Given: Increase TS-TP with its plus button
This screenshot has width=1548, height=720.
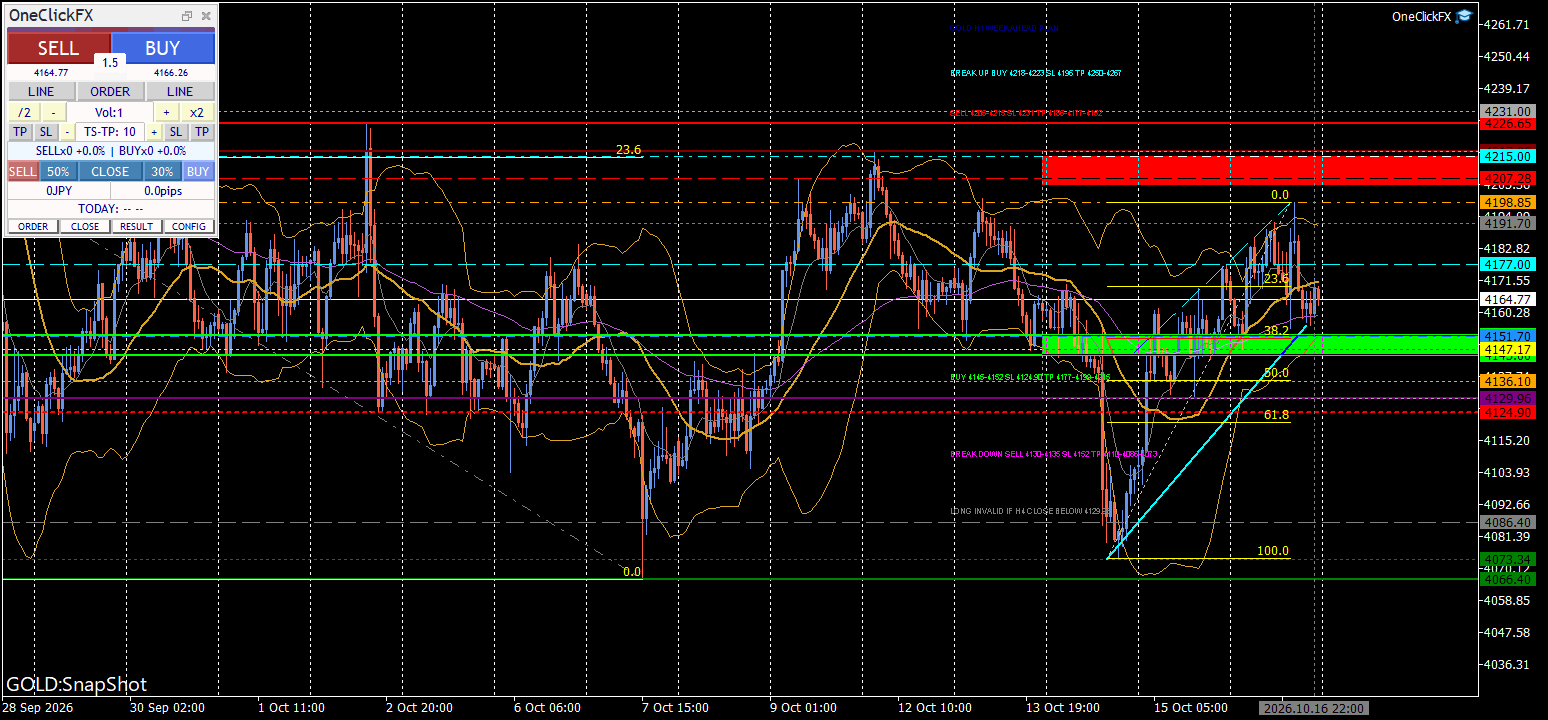Looking at the screenshot, I should [x=154, y=132].
